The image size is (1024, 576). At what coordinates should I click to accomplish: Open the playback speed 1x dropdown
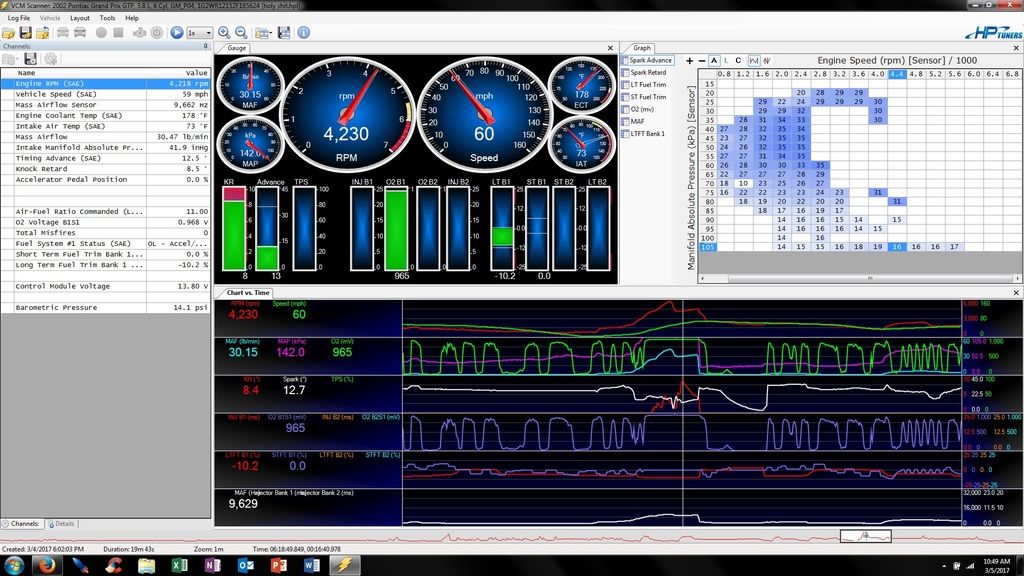pyautogui.click(x=199, y=33)
